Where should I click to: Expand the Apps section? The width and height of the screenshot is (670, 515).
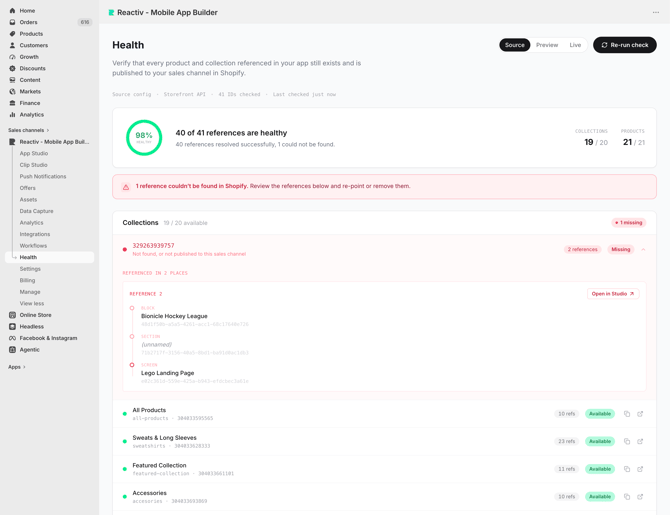coord(17,367)
